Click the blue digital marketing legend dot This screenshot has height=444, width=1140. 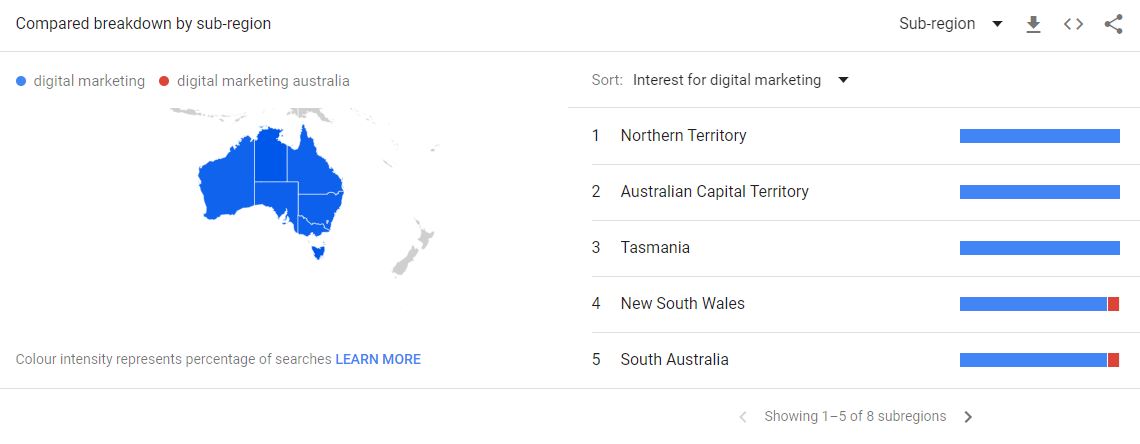click(x=21, y=81)
